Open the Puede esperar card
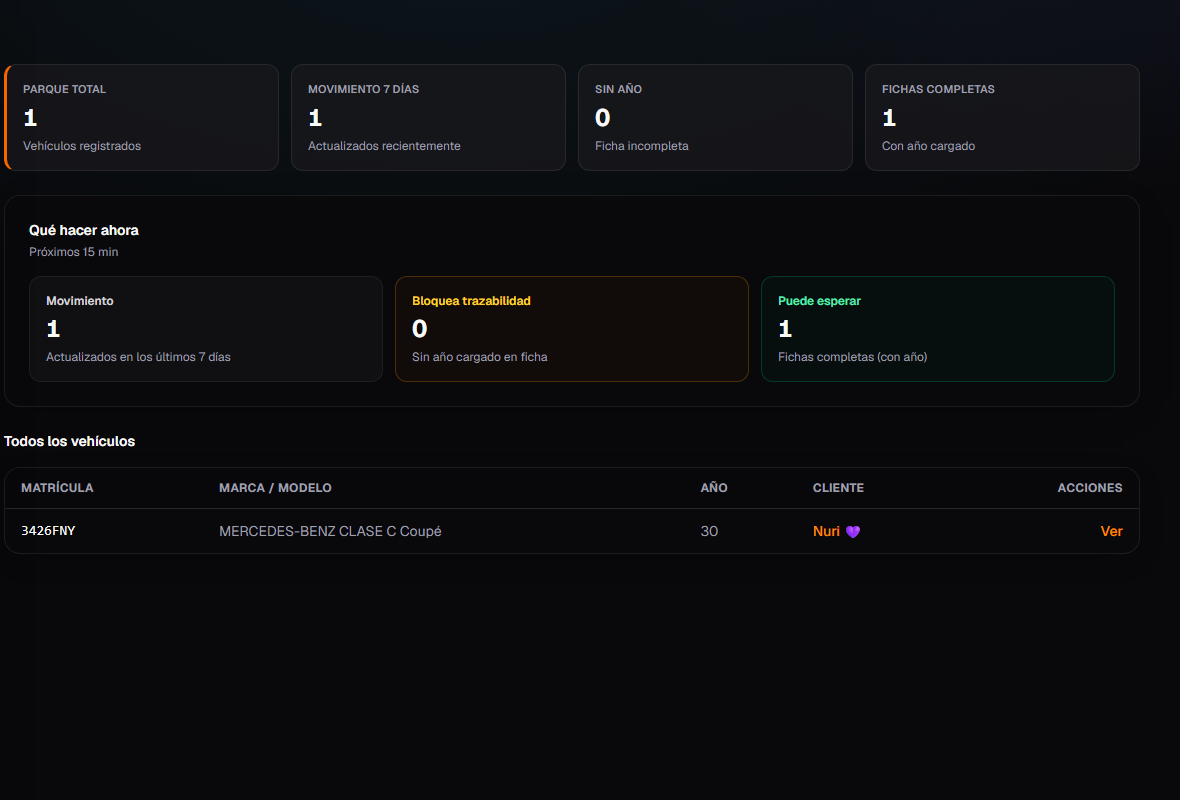Viewport: 1180px width, 800px height. point(938,329)
